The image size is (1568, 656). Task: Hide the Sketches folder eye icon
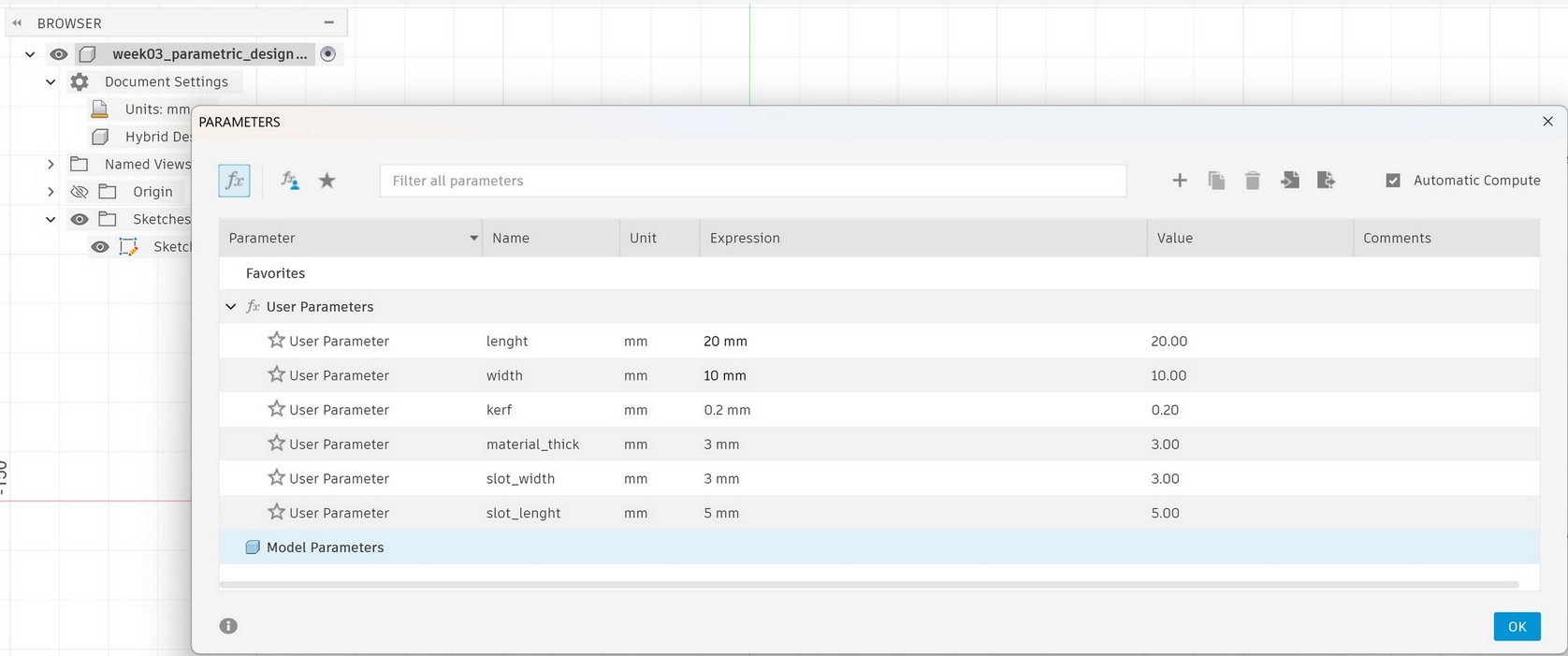pyautogui.click(x=80, y=219)
